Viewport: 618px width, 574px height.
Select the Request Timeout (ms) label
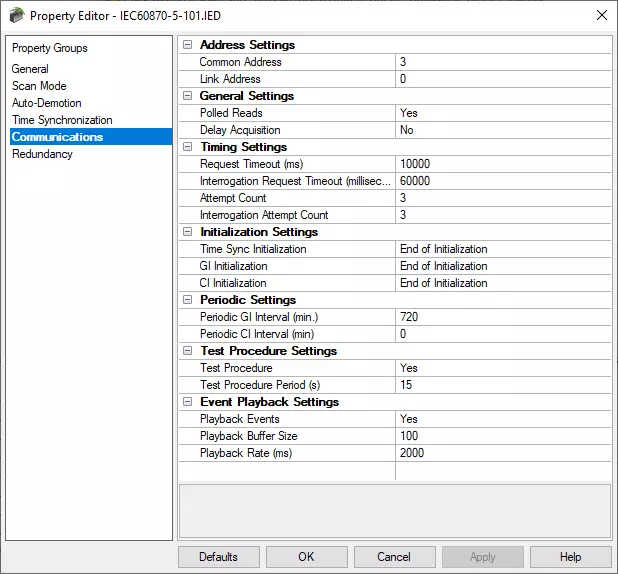coord(251,164)
